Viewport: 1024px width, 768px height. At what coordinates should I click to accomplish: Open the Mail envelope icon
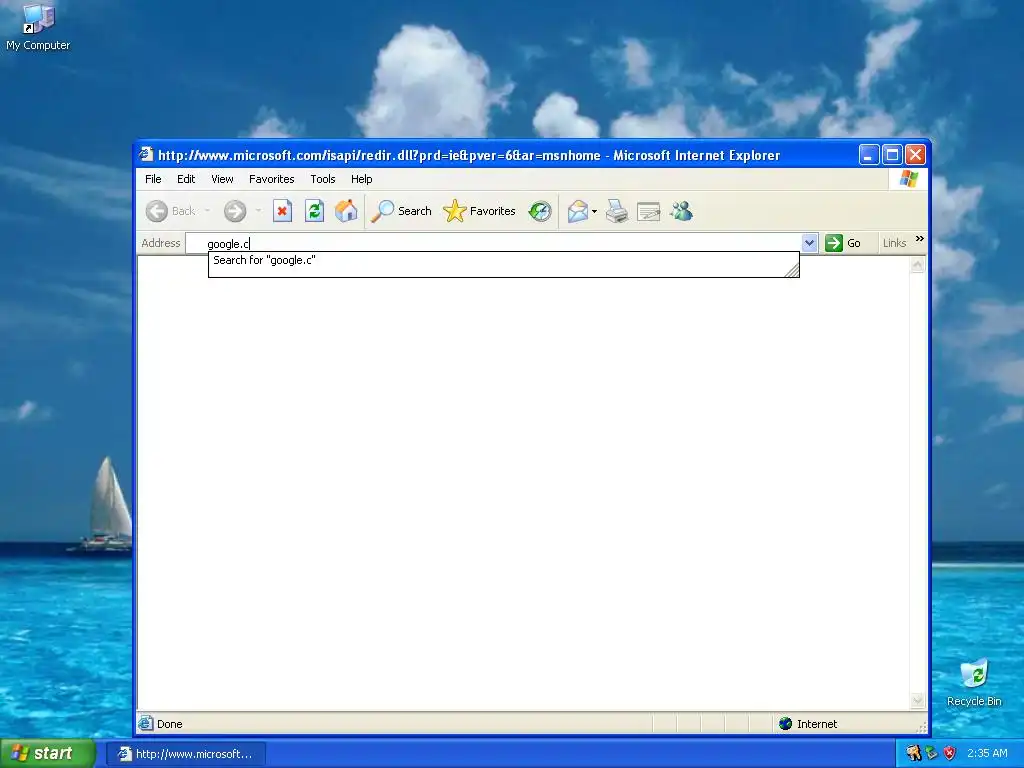pyautogui.click(x=577, y=211)
